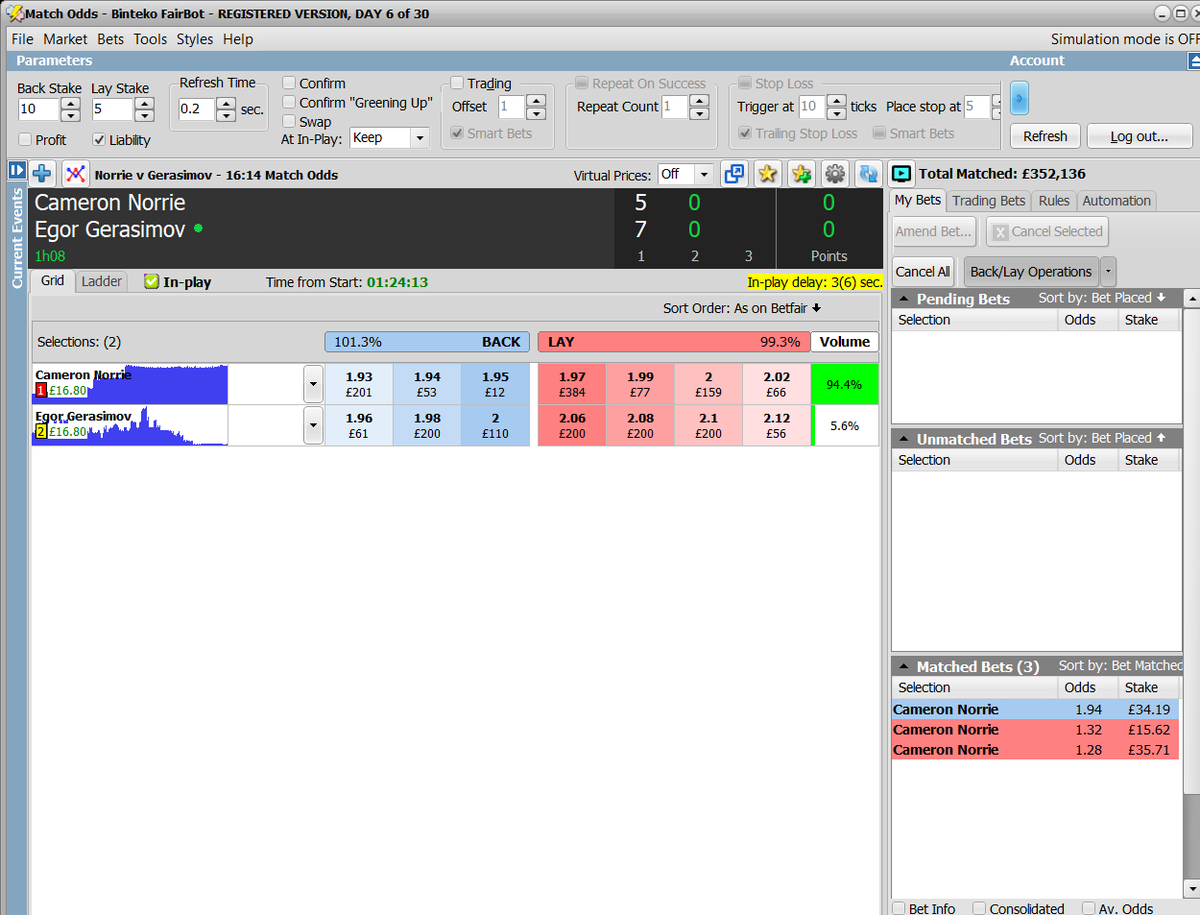Switch to the Automation tab

1116,201
